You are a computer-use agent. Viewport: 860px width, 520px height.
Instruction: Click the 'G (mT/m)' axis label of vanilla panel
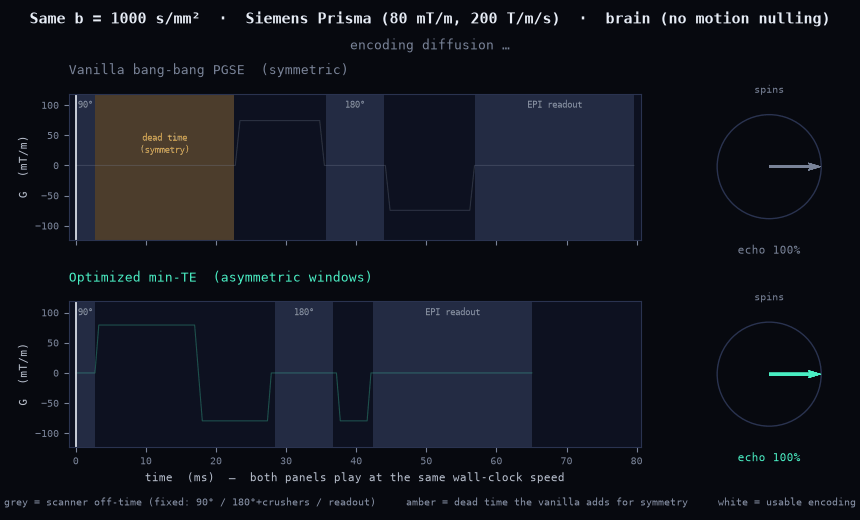(23, 167)
